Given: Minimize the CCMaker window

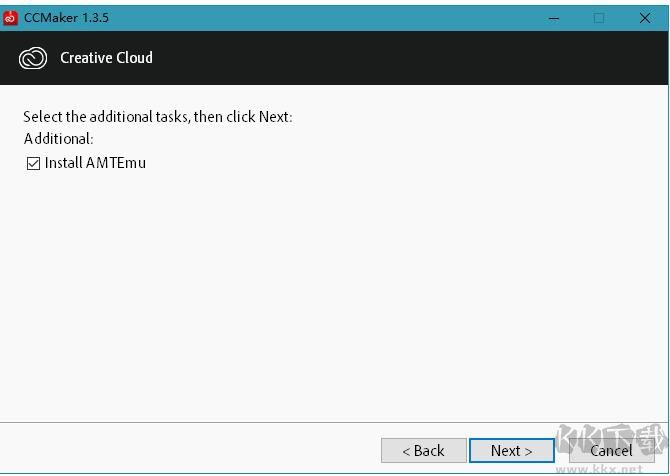Looking at the screenshot, I should click(553, 17).
